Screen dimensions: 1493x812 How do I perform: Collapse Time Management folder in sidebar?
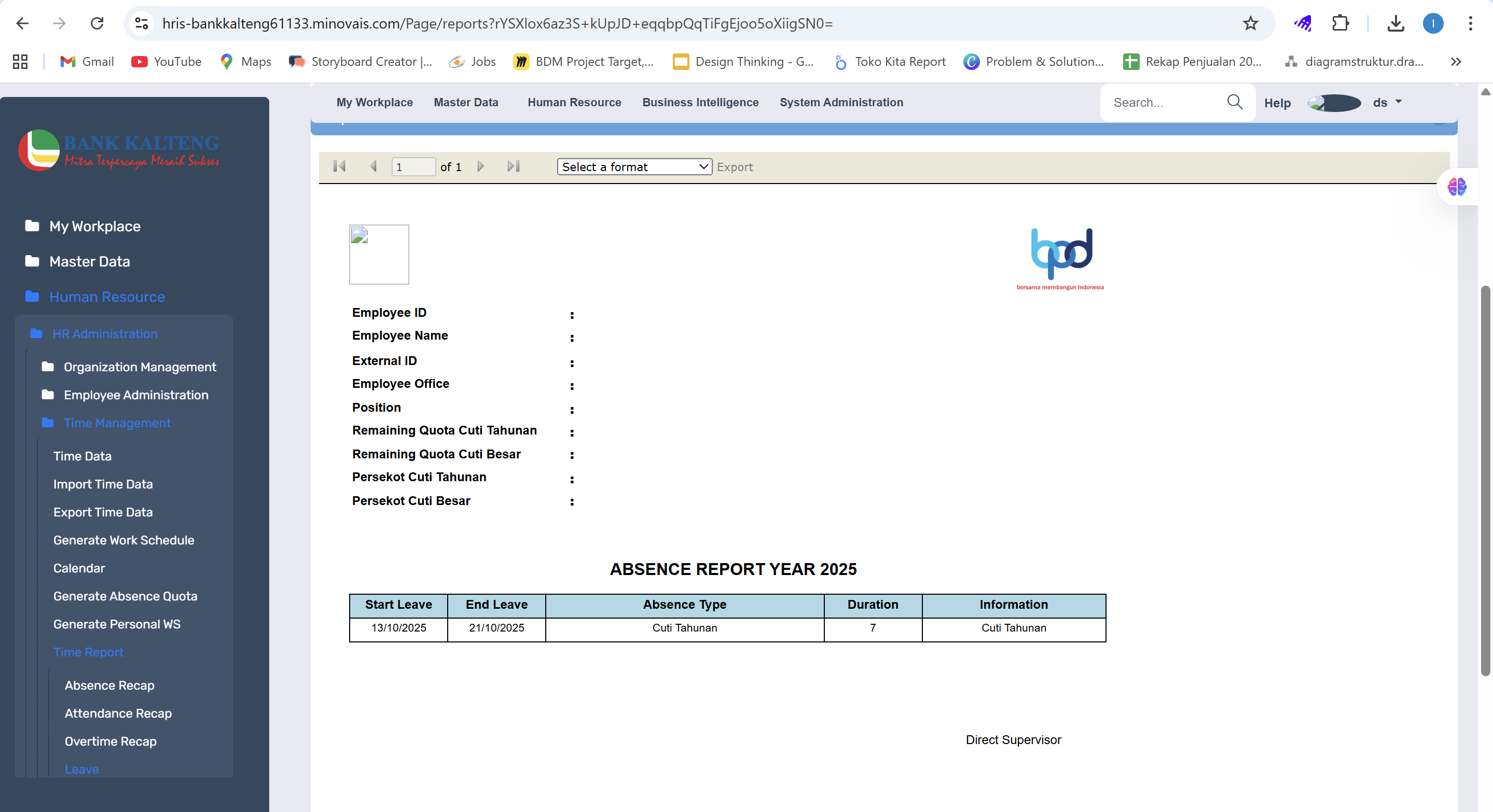pos(117,423)
